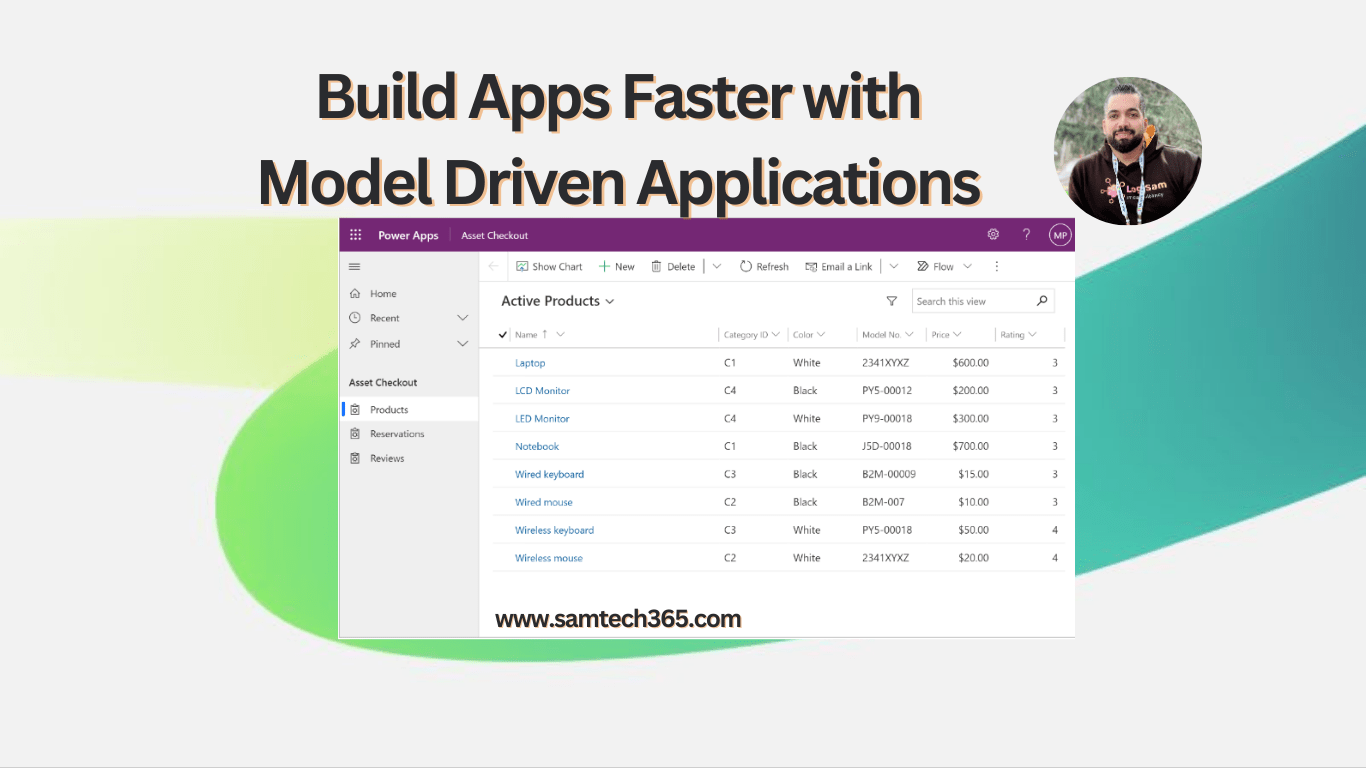Open the Flow menu
1366x768 pixels.
tap(944, 267)
